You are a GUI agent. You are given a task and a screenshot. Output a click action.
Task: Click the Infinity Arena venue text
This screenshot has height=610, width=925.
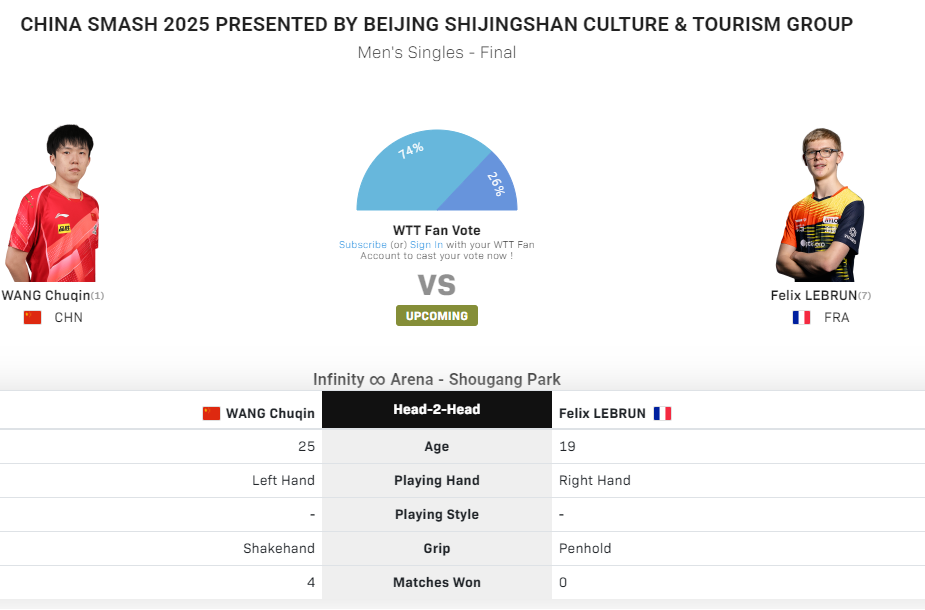437,379
